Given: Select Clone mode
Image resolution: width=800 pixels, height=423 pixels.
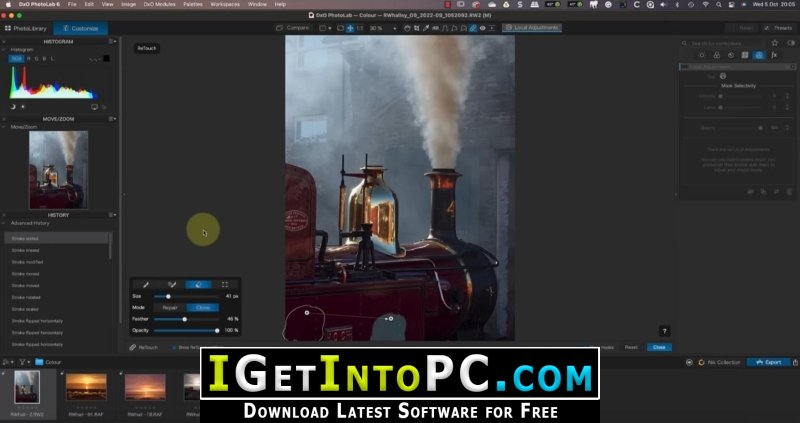Looking at the screenshot, I should 203,308.
